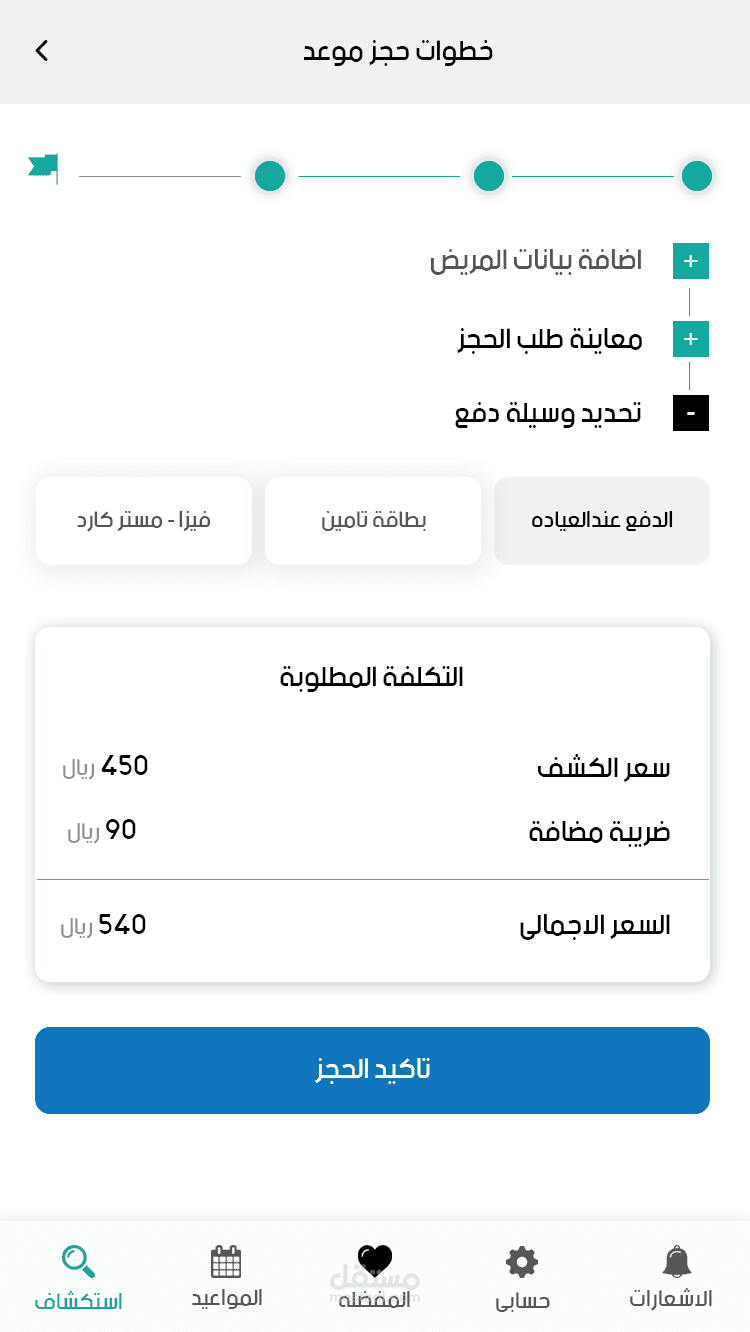Select Visa - MasterCard option (فيزا - مستر كارد)
This screenshot has width=750, height=1332.
coord(144,521)
